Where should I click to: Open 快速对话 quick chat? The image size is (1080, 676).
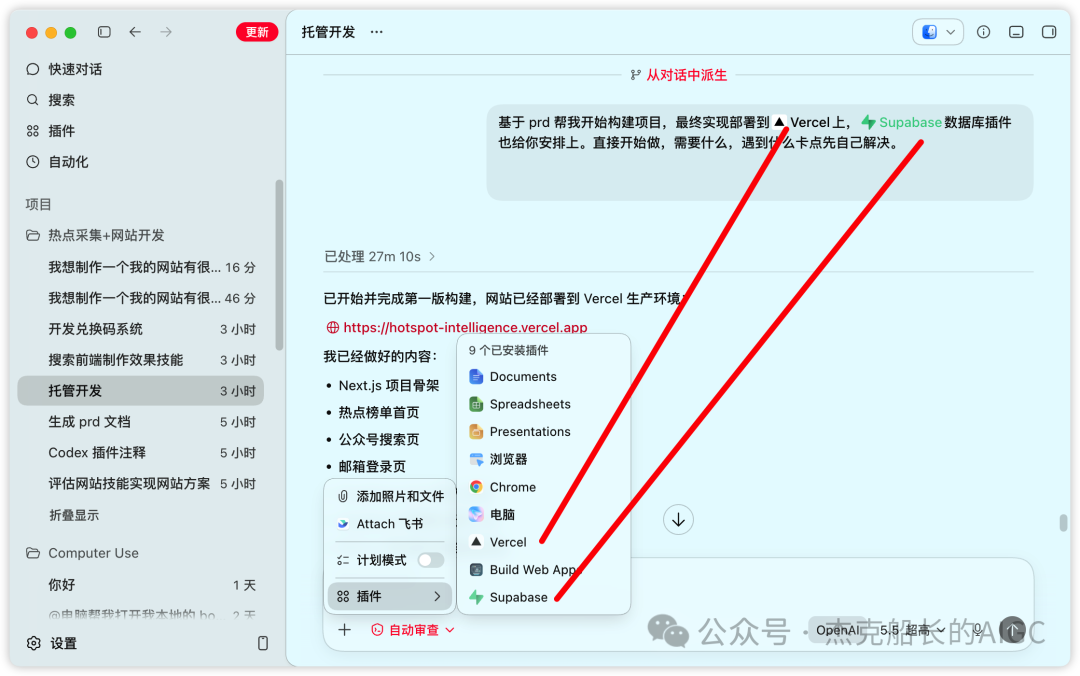[74, 69]
